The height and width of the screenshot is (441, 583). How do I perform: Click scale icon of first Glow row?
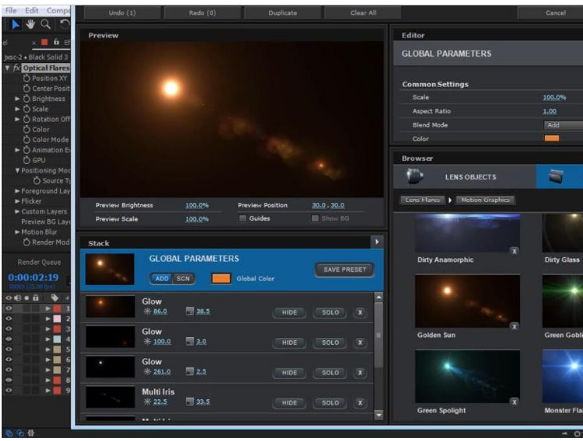click(190, 311)
